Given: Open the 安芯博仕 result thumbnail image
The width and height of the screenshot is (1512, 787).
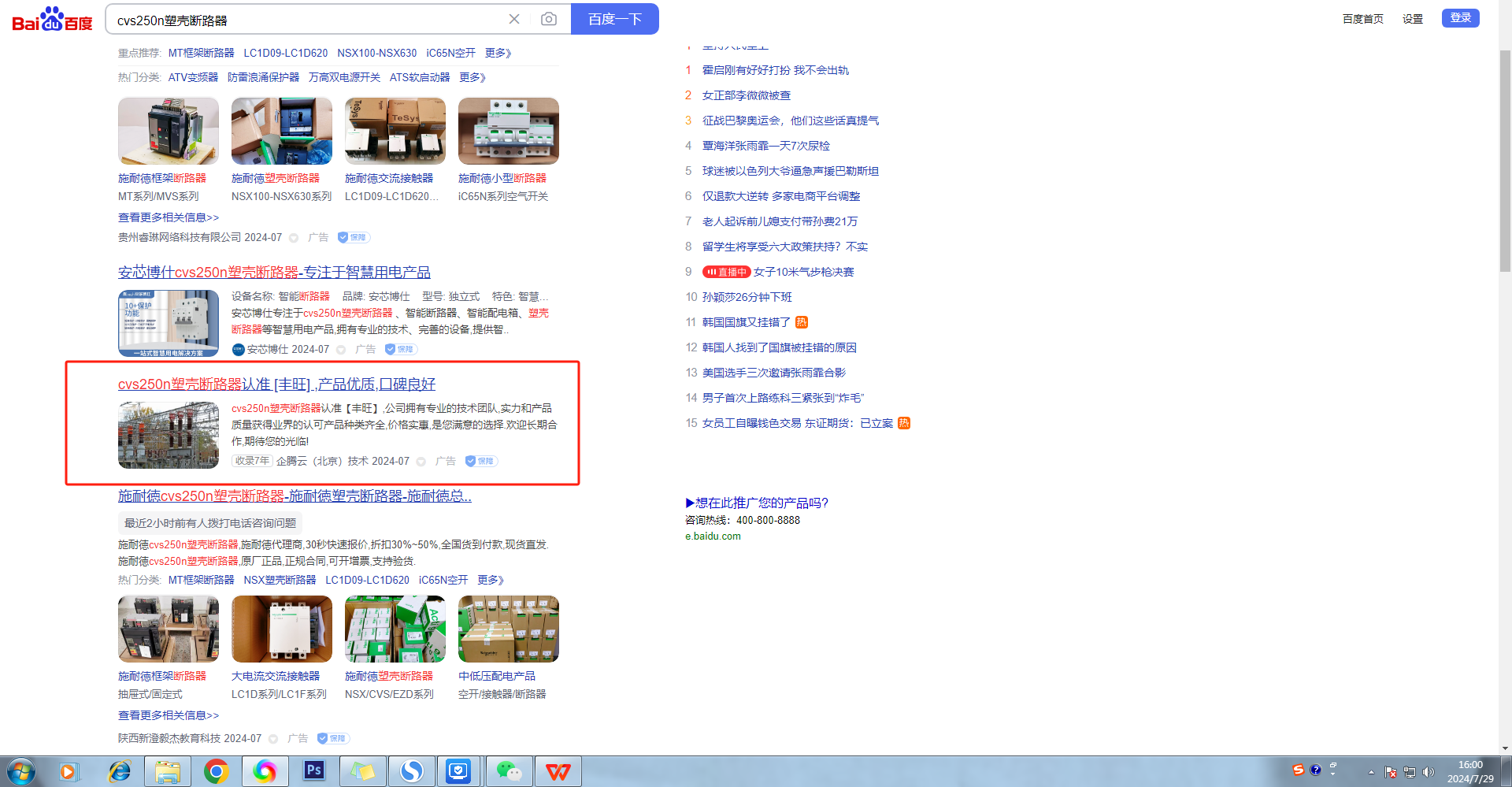Looking at the screenshot, I should point(169,324).
